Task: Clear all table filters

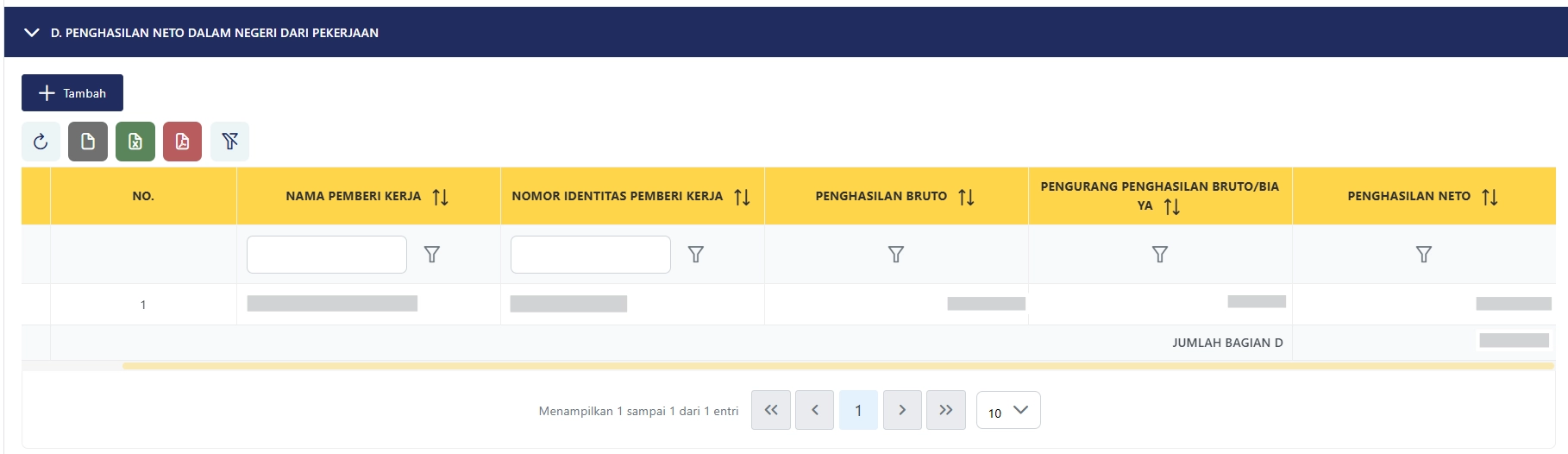Action: click(x=229, y=142)
